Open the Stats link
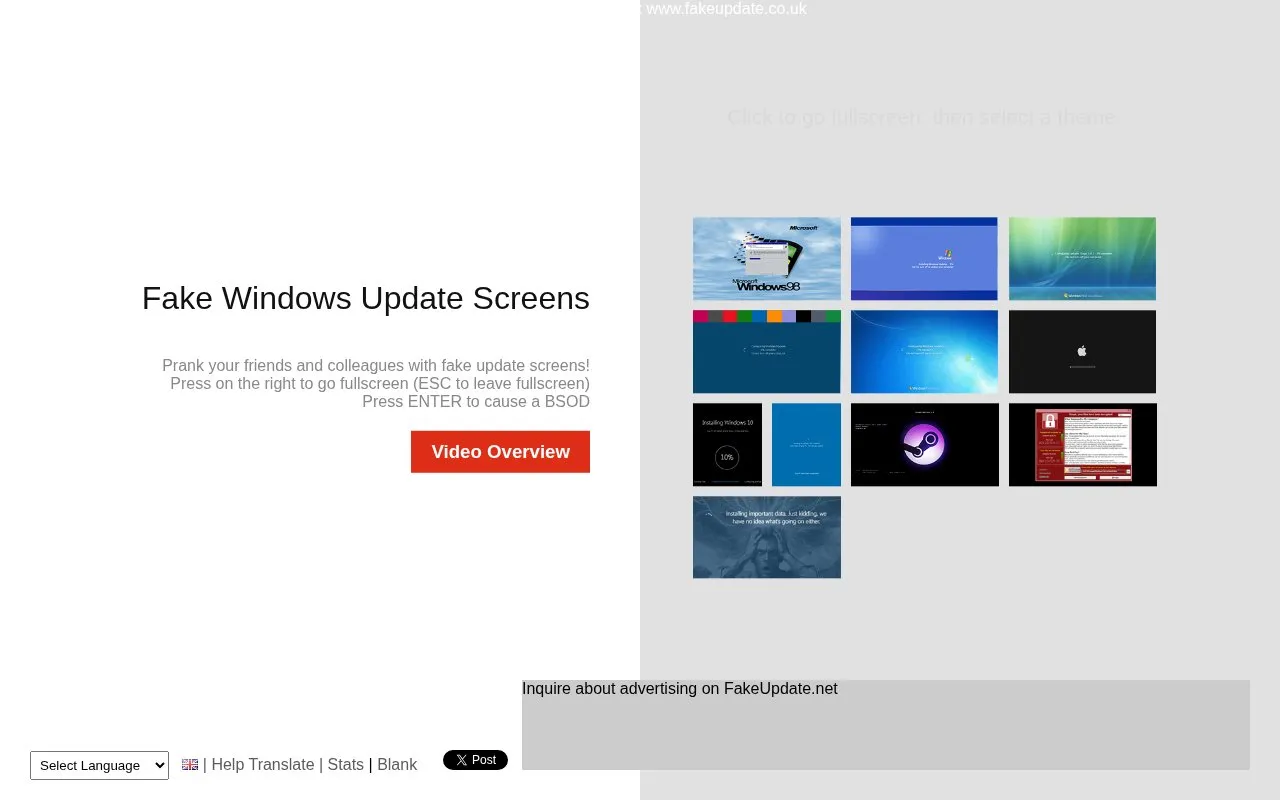Screen dimensions: 1280x800 346,764
